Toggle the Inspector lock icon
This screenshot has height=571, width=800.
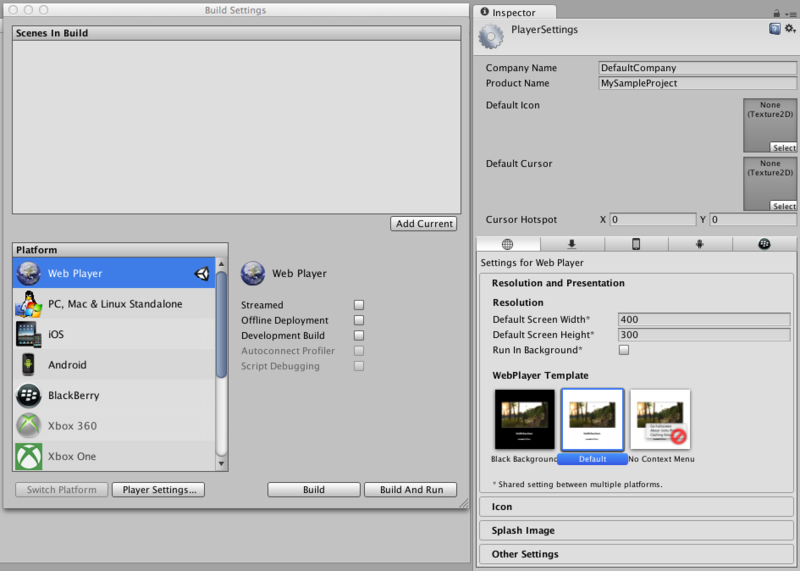point(777,13)
